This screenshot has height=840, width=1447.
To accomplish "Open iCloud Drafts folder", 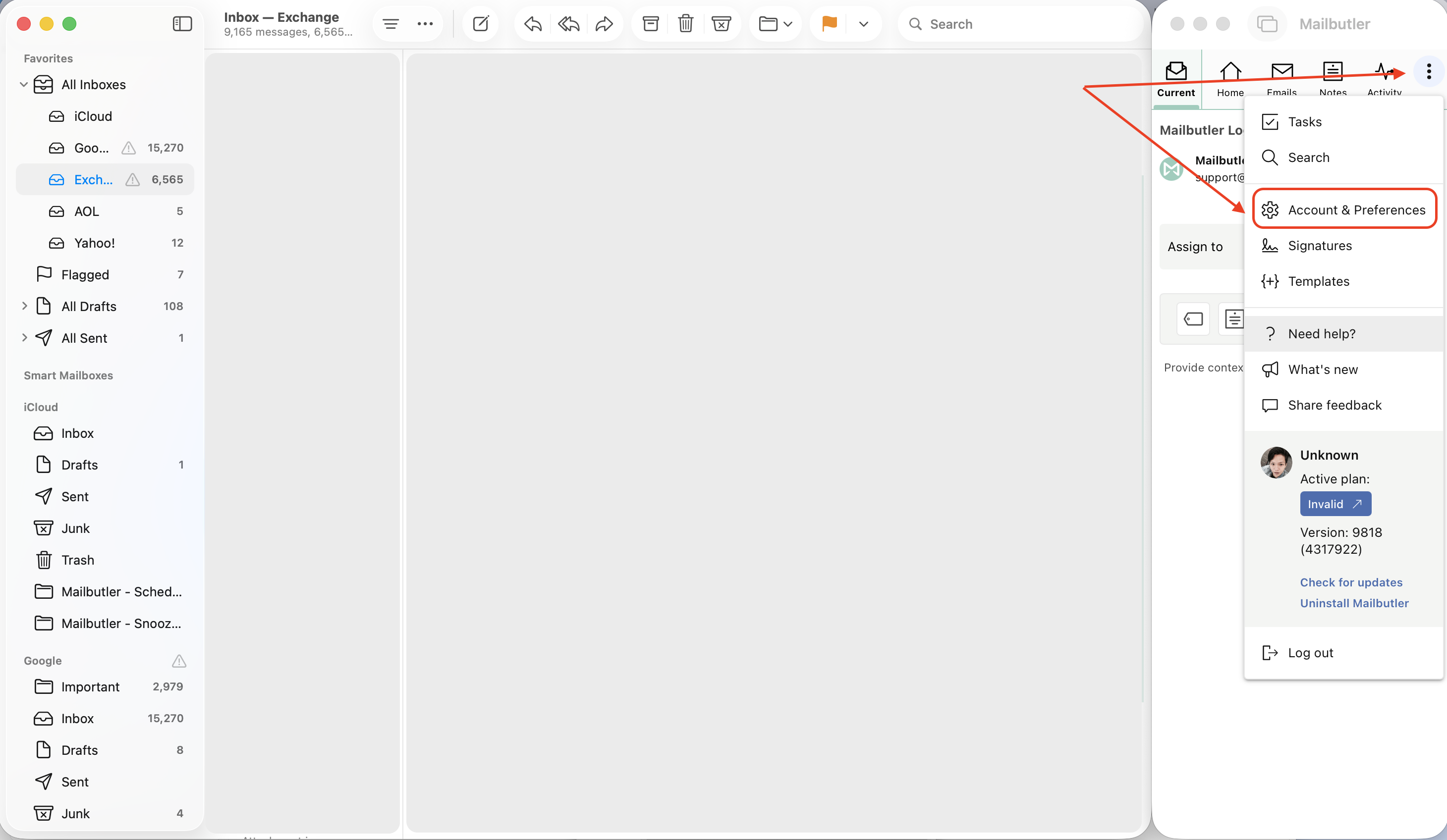I will [x=105, y=465].
